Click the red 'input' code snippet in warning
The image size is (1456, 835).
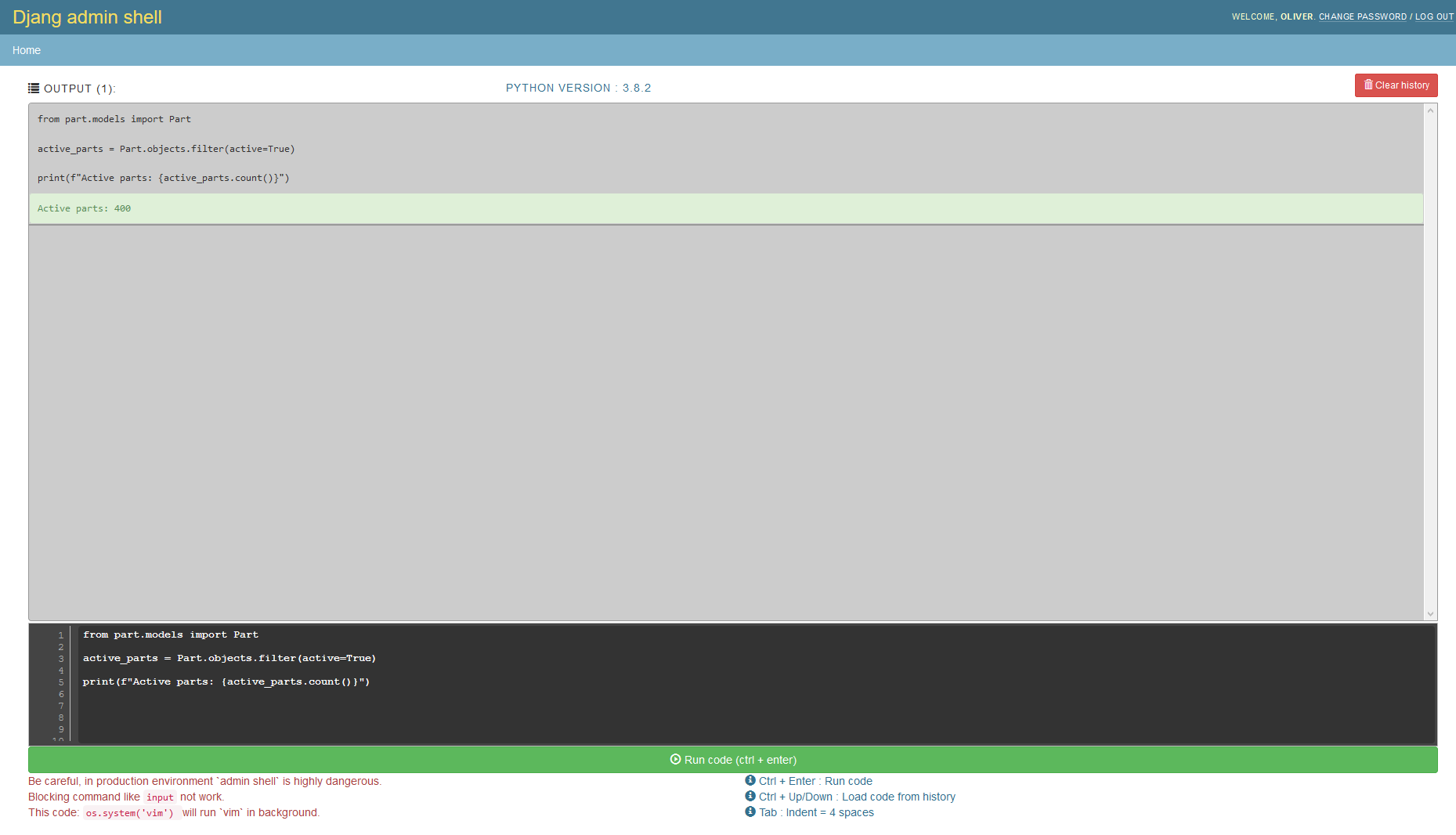[x=160, y=797]
